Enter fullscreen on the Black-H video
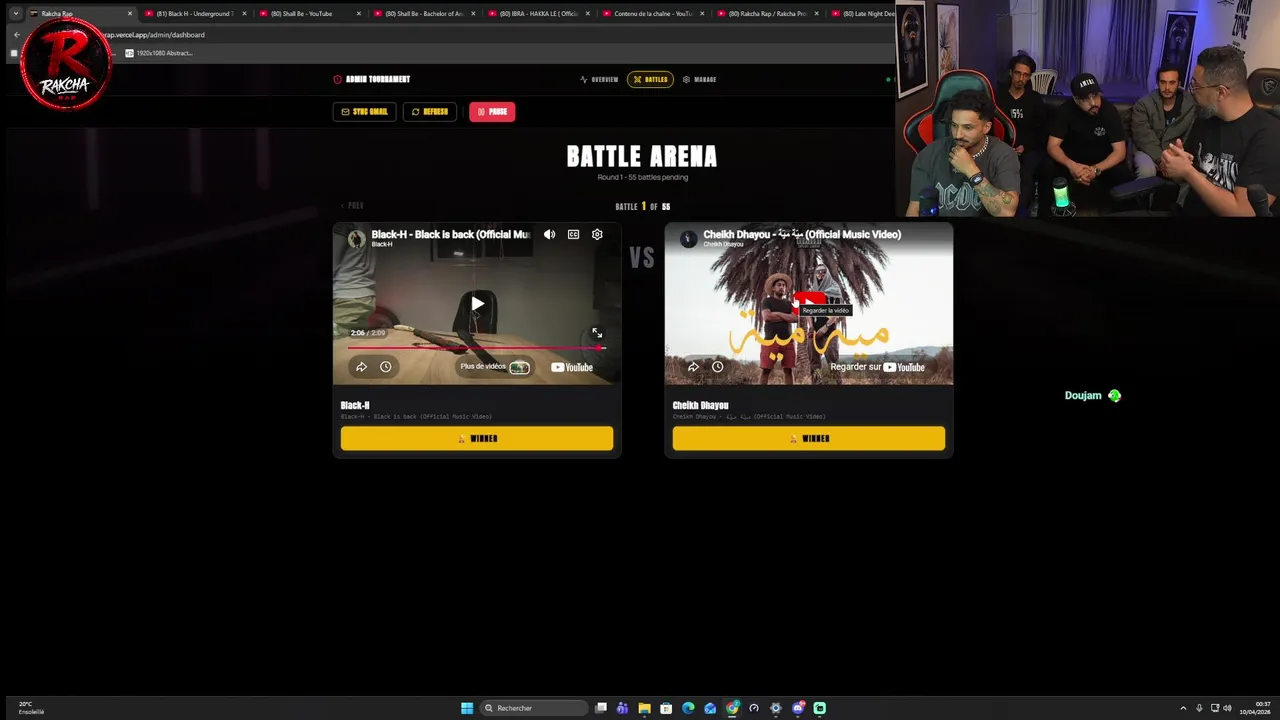1280x720 pixels. (597, 333)
